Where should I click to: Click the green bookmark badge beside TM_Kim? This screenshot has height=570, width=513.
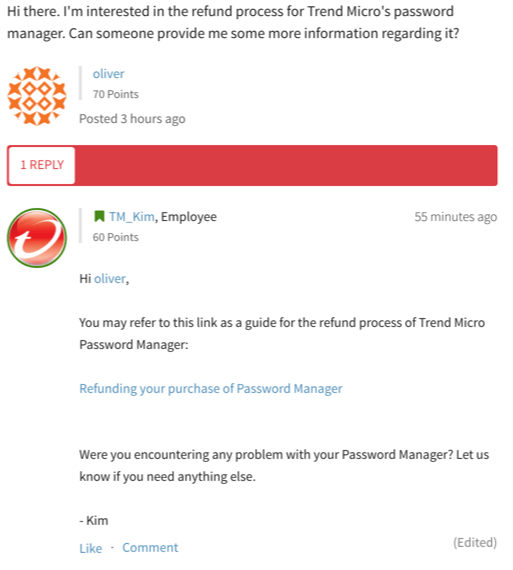coord(99,216)
